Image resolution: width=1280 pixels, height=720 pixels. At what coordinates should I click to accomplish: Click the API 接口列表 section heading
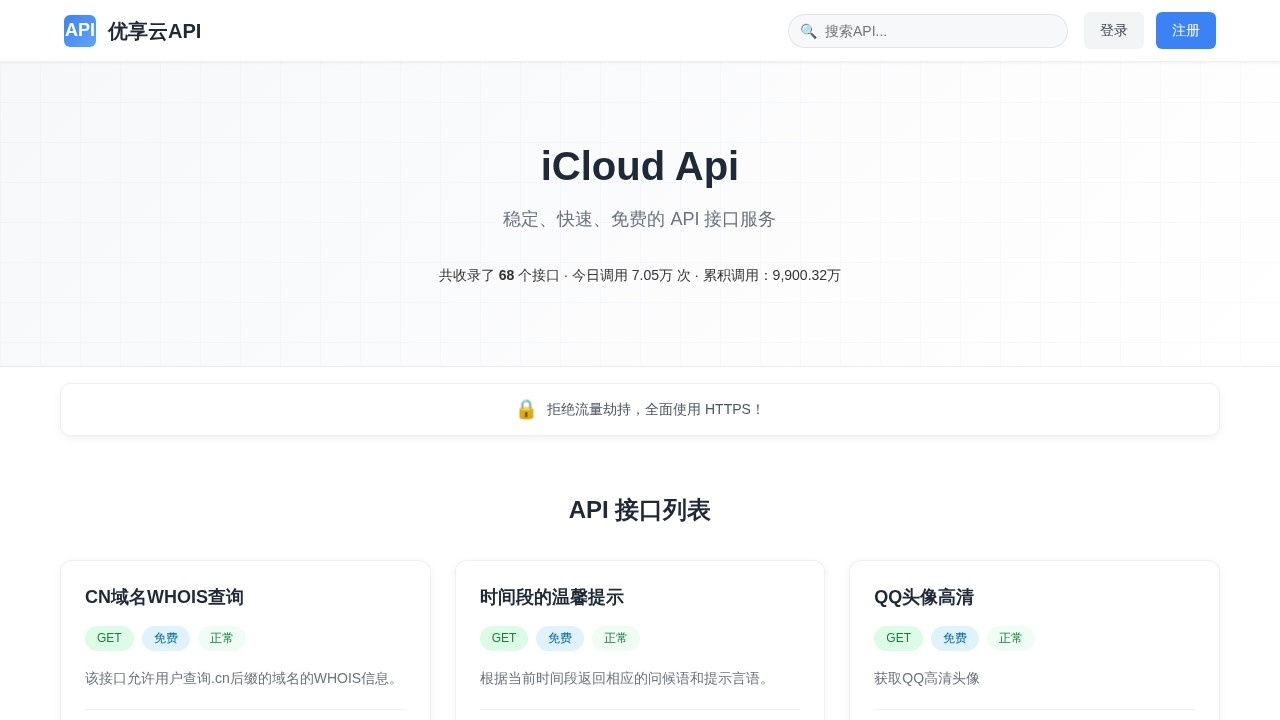point(640,510)
